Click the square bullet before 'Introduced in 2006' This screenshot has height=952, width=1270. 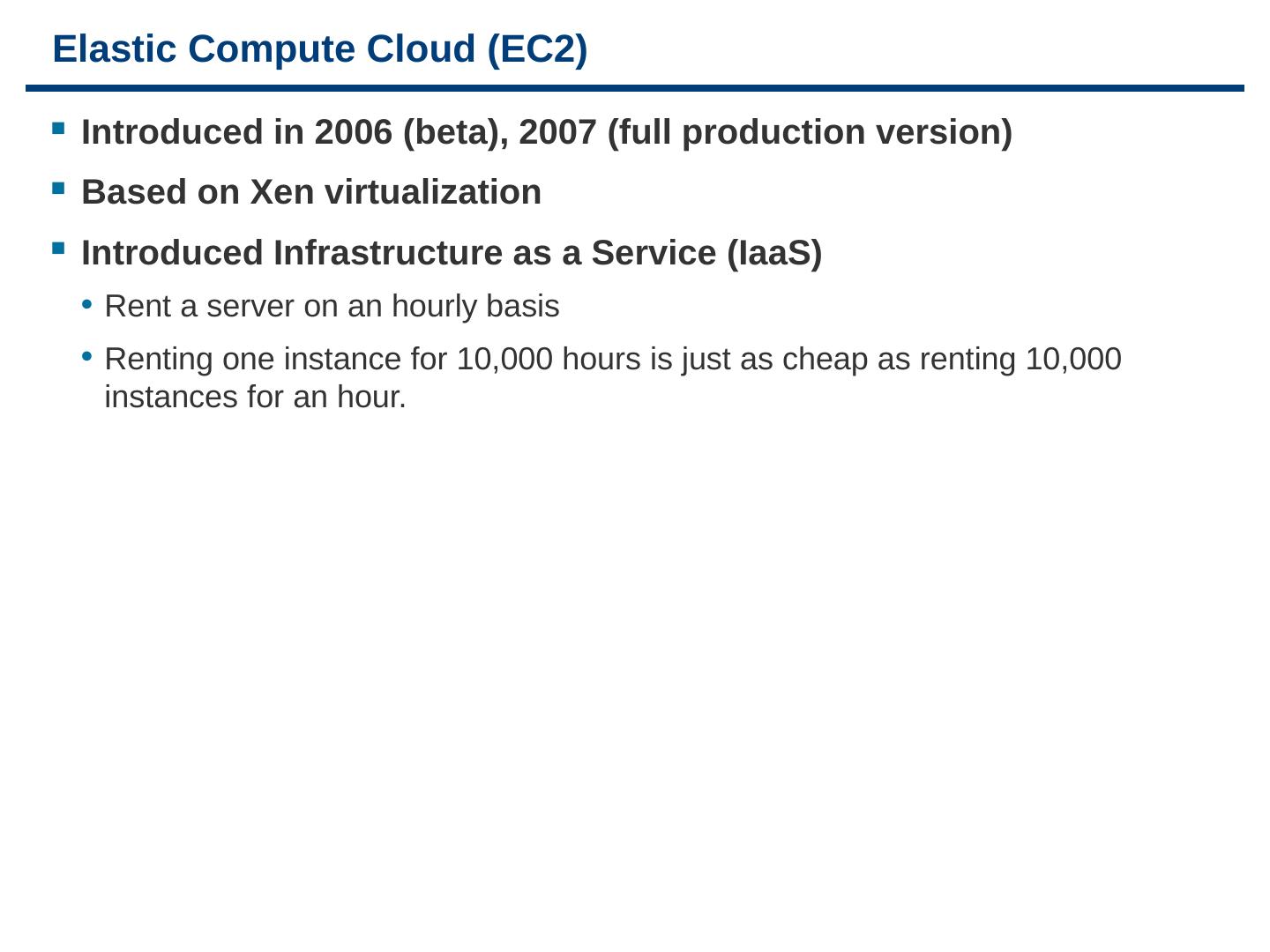coord(59,129)
